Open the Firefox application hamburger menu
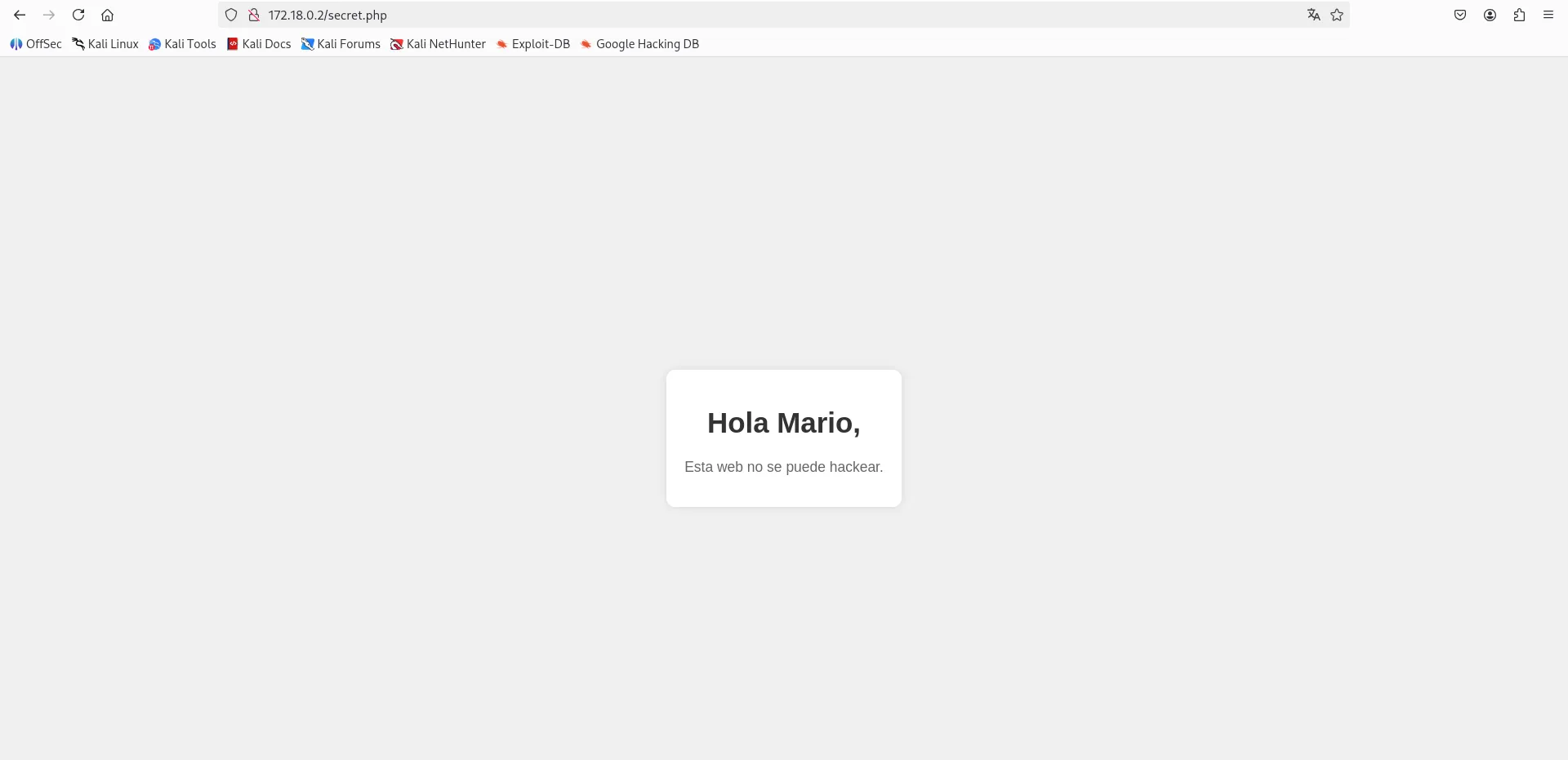The width and height of the screenshot is (1568, 760). point(1548,15)
